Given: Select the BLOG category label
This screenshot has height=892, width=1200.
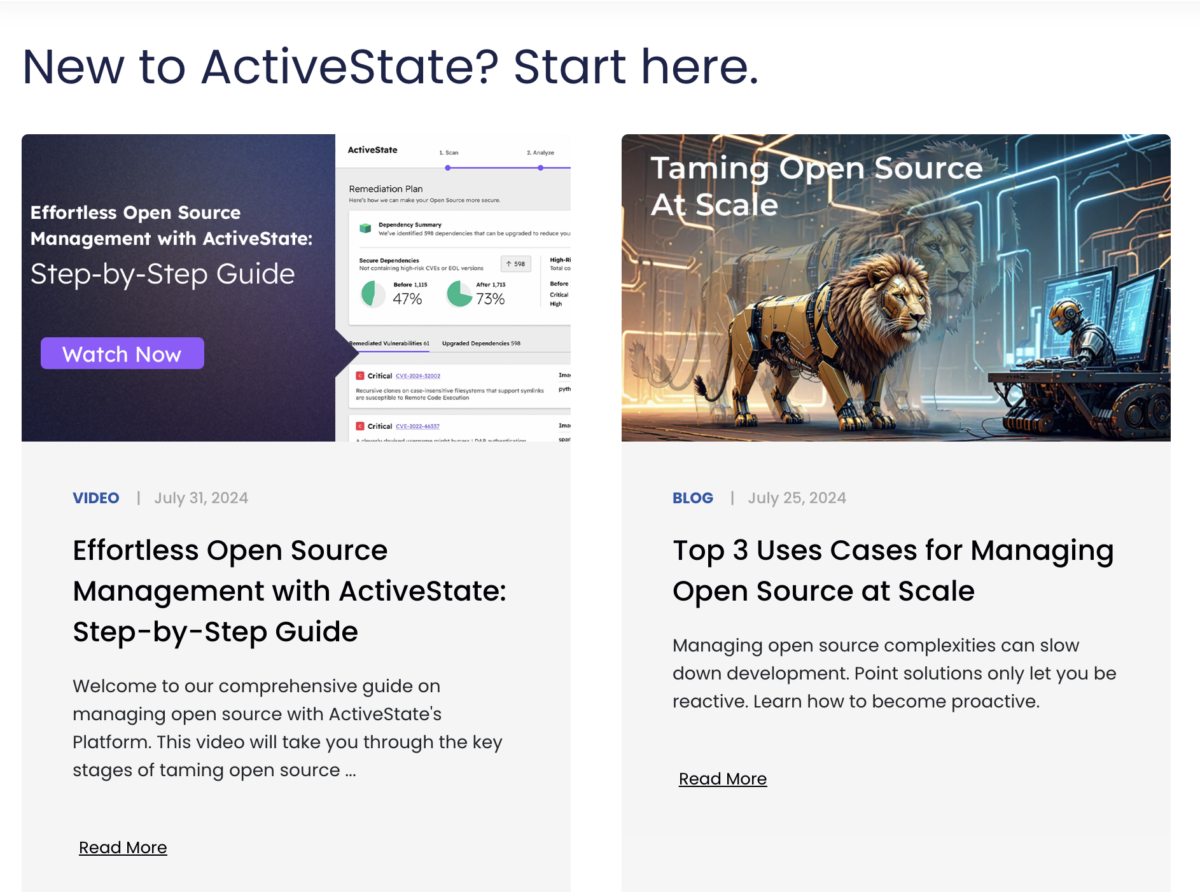Looking at the screenshot, I should pyautogui.click(x=693, y=498).
